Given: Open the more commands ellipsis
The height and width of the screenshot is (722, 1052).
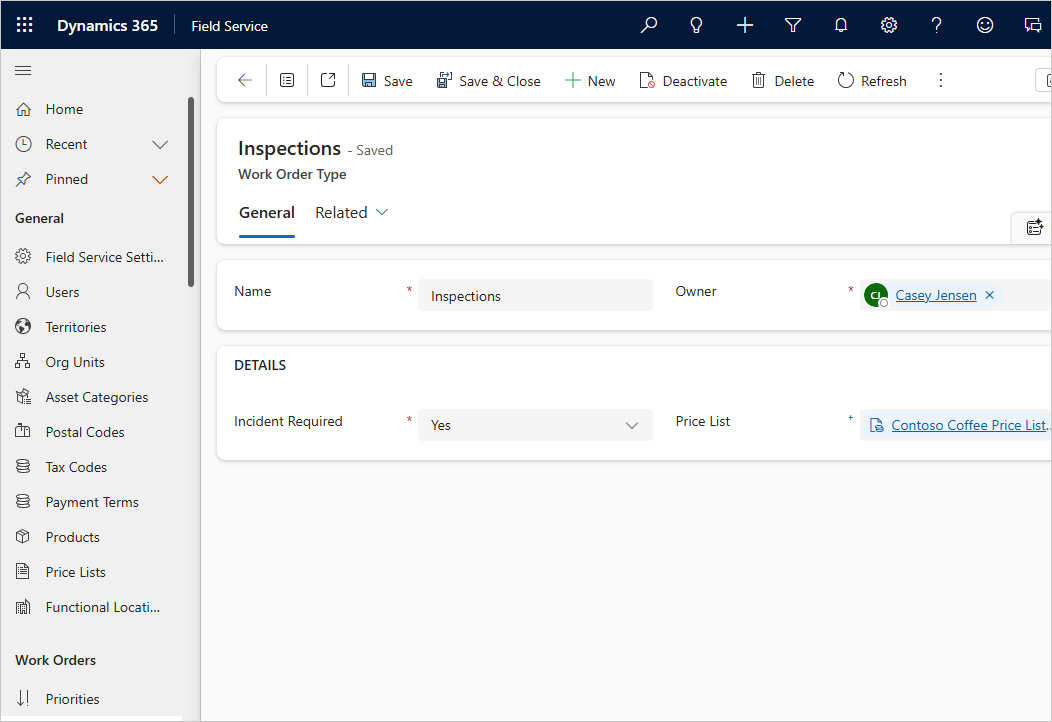Looking at the screenshot, I should point(941,81).
